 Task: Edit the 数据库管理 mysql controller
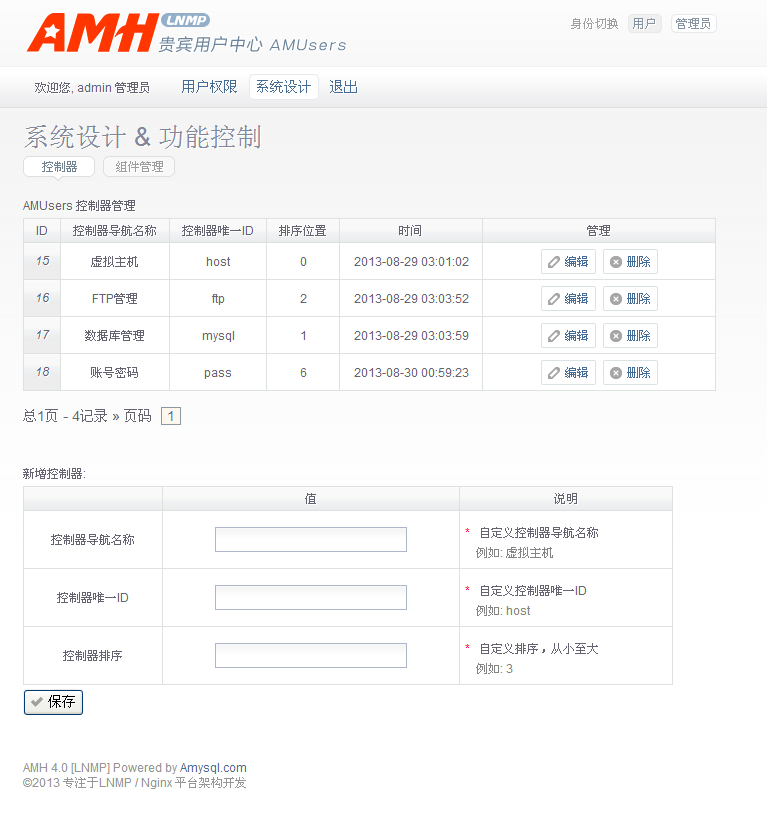pos(568,336)
